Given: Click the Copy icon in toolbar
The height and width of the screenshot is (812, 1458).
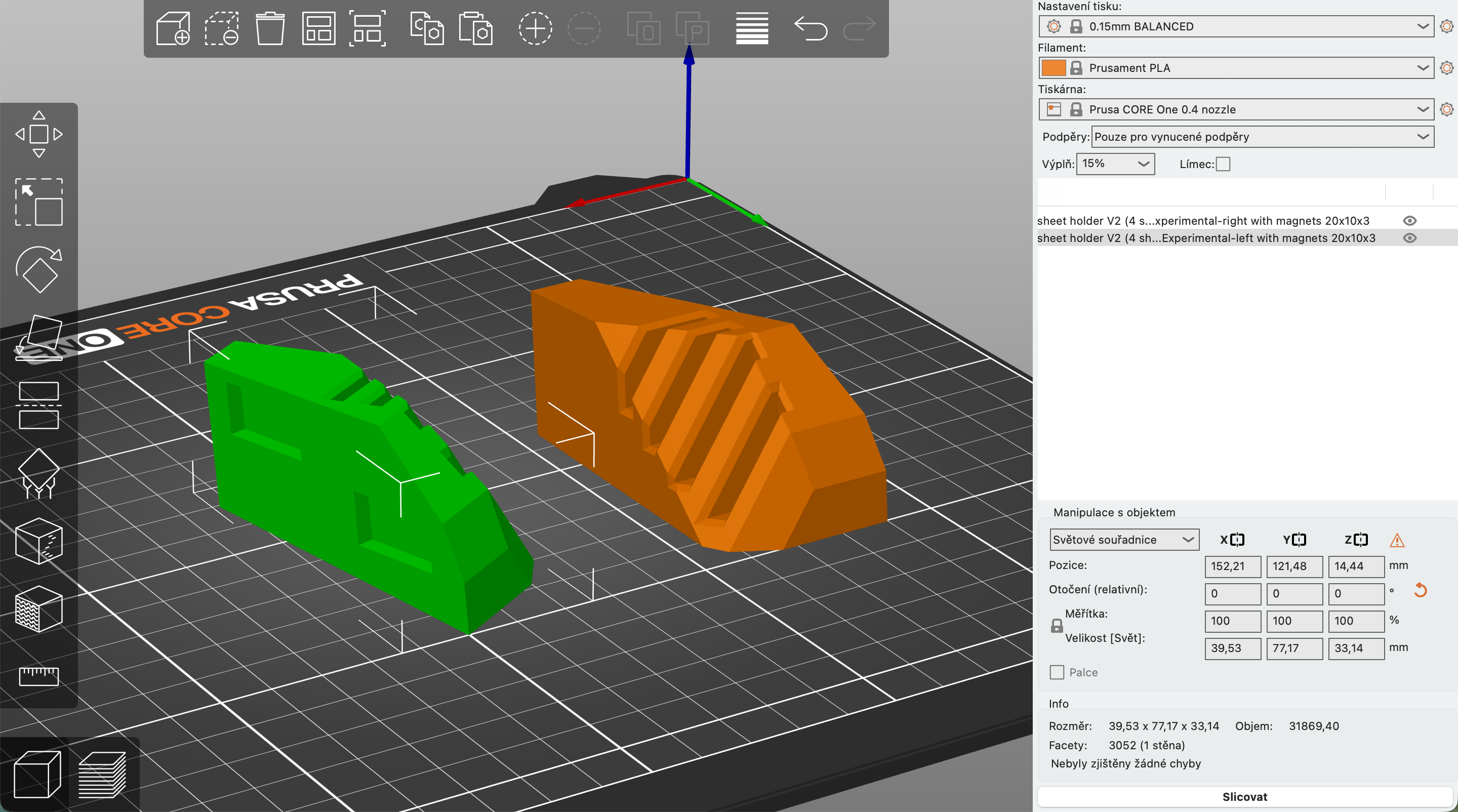Looking at the screenshot, I should click(427, 28).
